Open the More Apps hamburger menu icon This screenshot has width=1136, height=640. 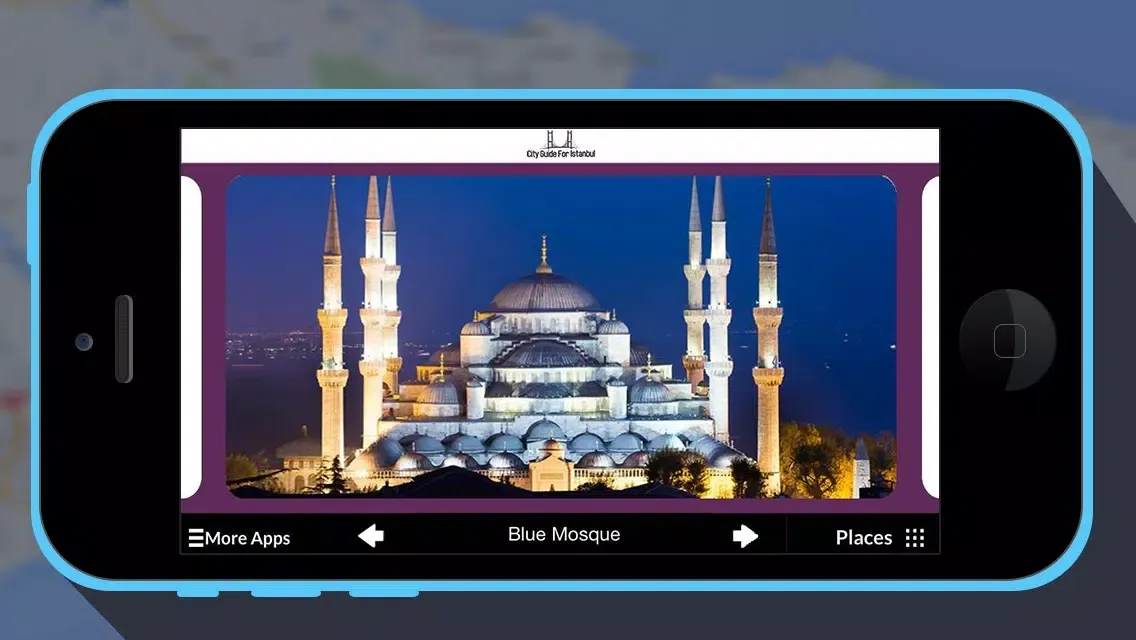point(196,538)
